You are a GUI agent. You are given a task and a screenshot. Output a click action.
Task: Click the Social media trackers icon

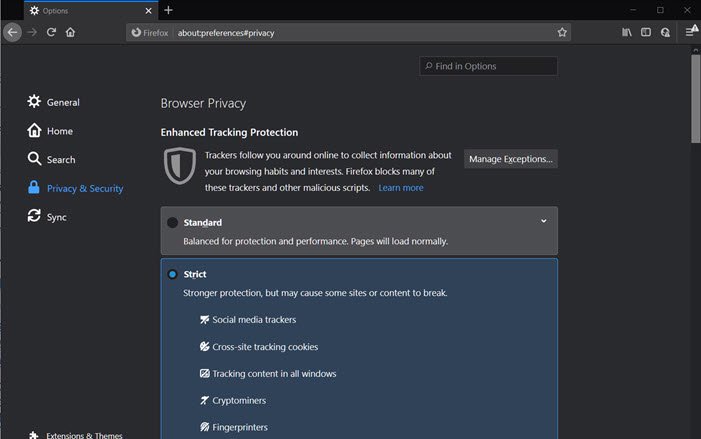(204, 320)
